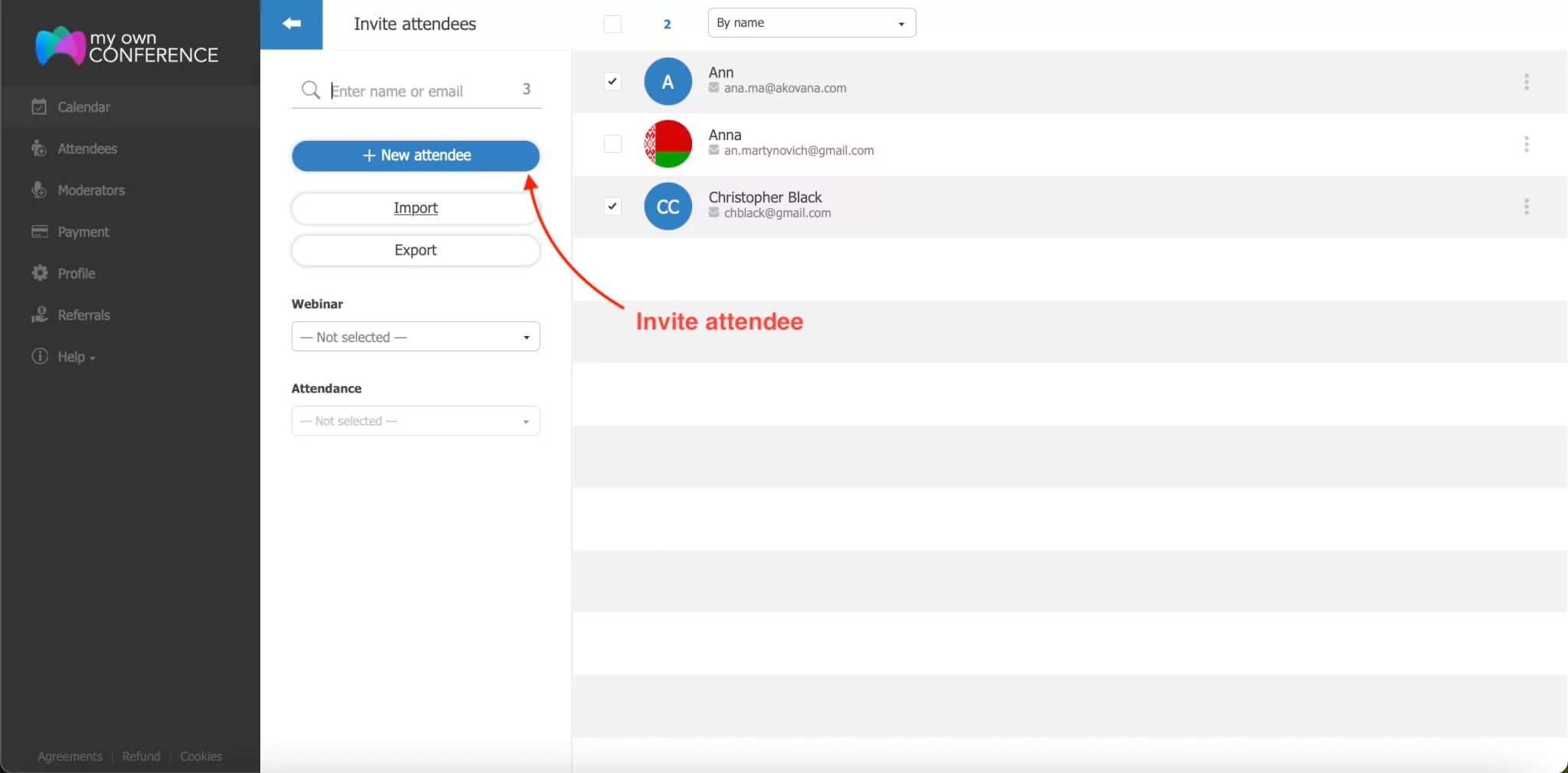Open three-dot menu for Christopher Black
The height and width of the screenshot is (773, 1568).
click(1526, 207)
